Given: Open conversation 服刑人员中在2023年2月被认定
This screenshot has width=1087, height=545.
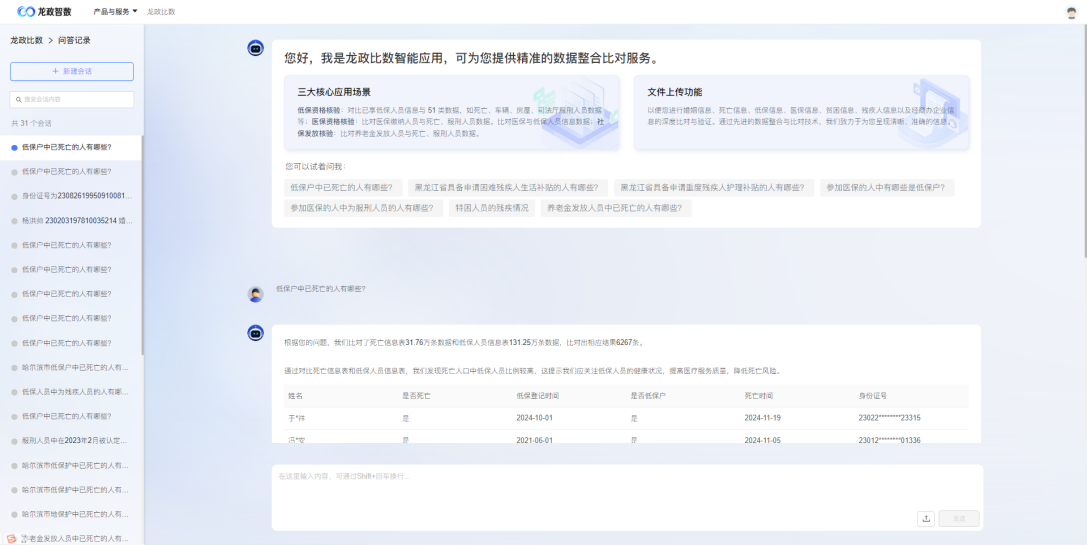Looking at the screenshot, I should [75, 441].
